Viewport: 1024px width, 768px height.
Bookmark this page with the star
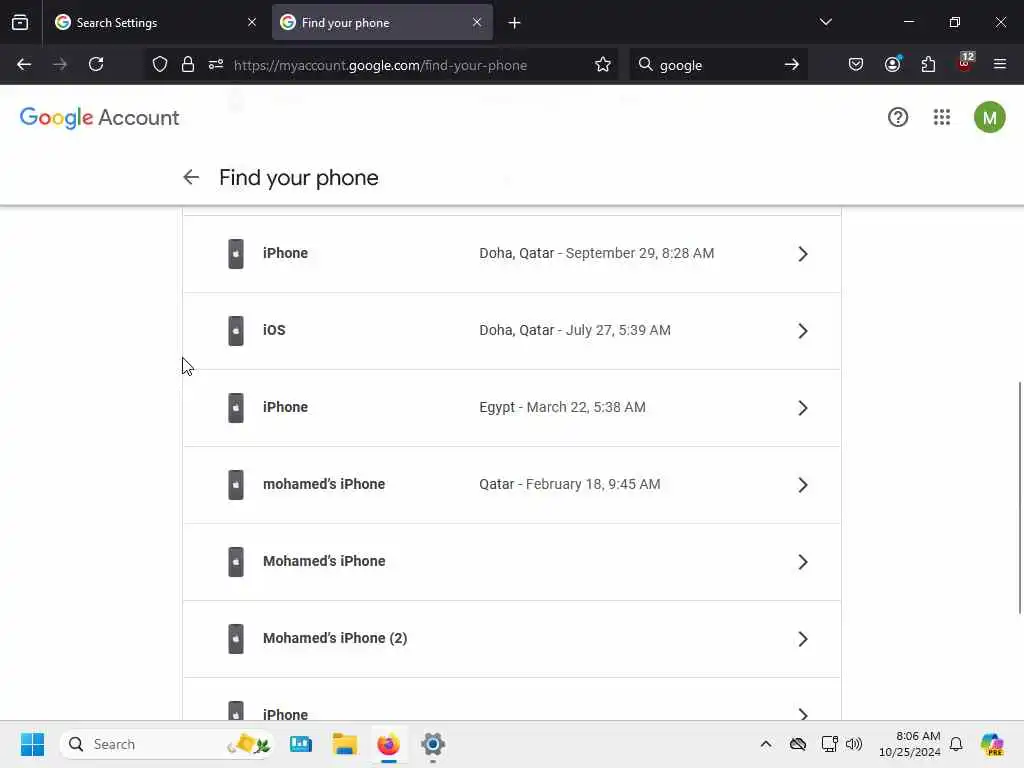[x=603, y=65]
